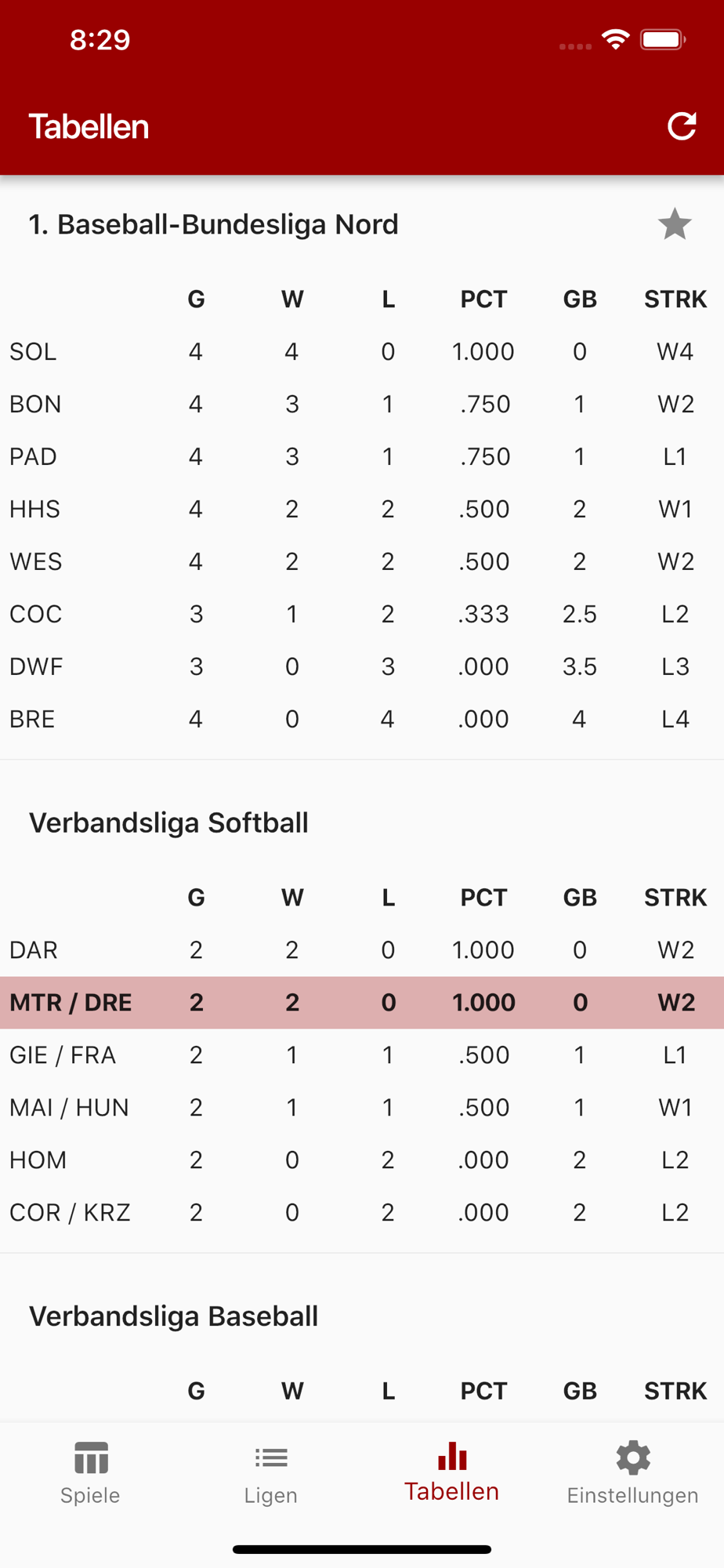Tap the DAR team row
Image resolution: width=724 pixels, height=1568 pixels.
(x=360, y=949)
